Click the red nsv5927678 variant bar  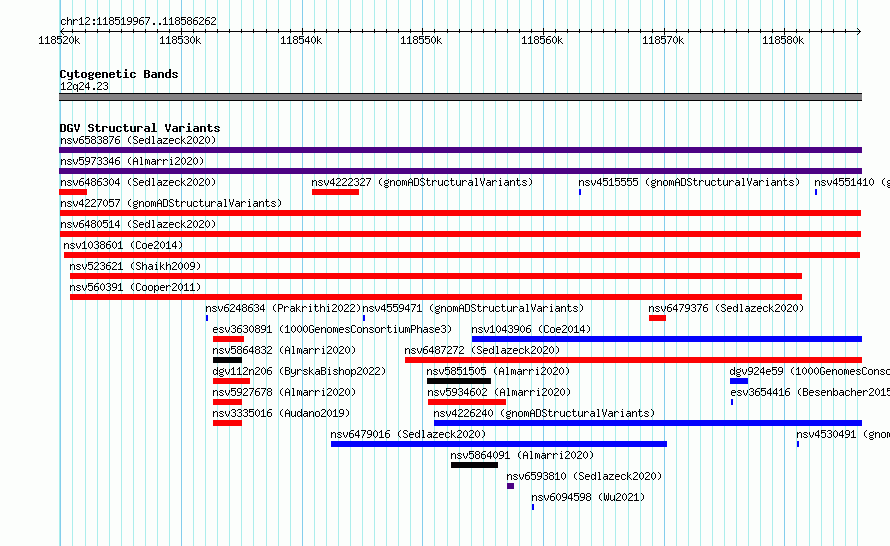point(228,402)
